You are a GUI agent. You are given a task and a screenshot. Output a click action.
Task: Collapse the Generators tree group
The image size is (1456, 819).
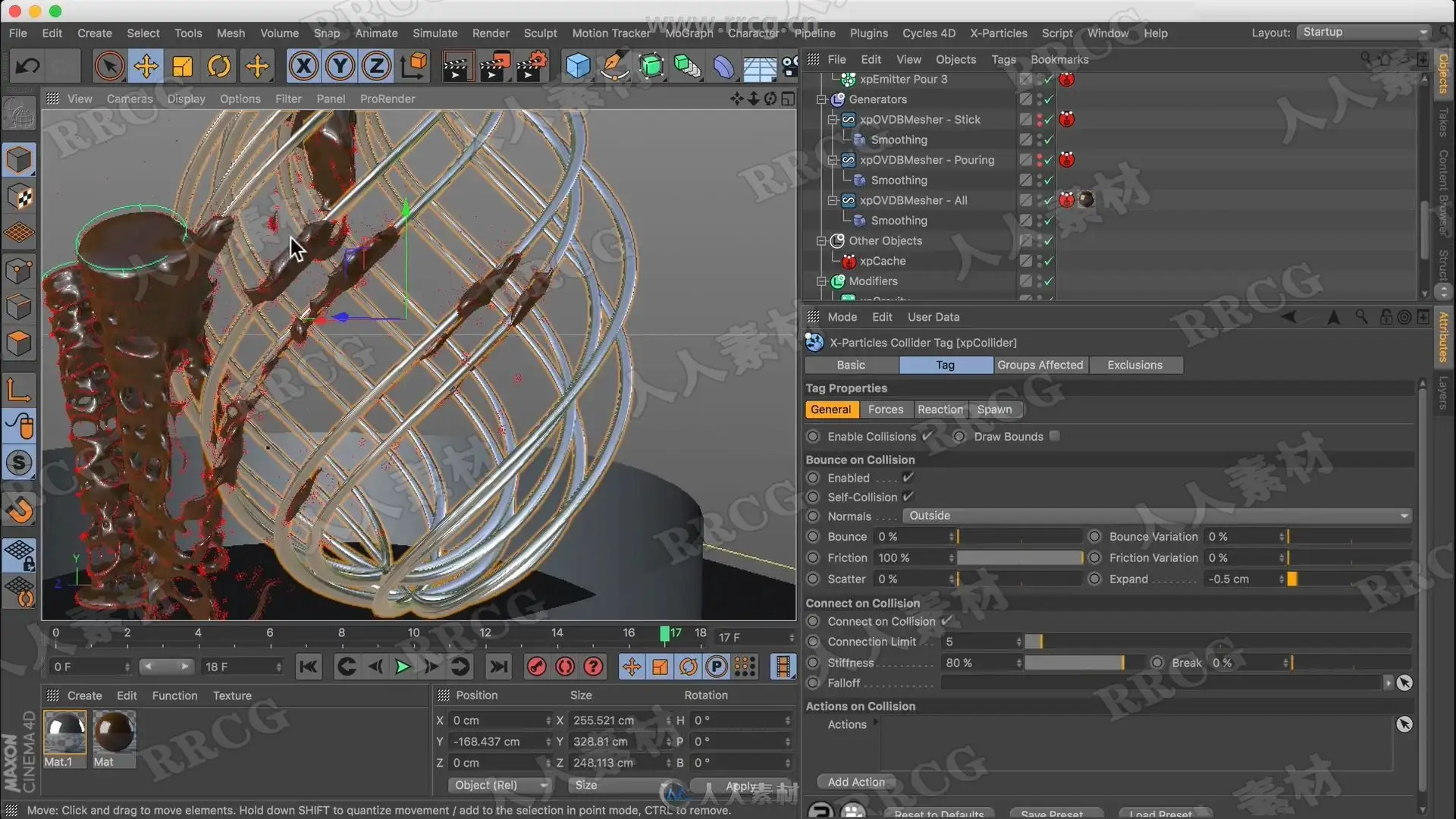(x=821, y=99)
